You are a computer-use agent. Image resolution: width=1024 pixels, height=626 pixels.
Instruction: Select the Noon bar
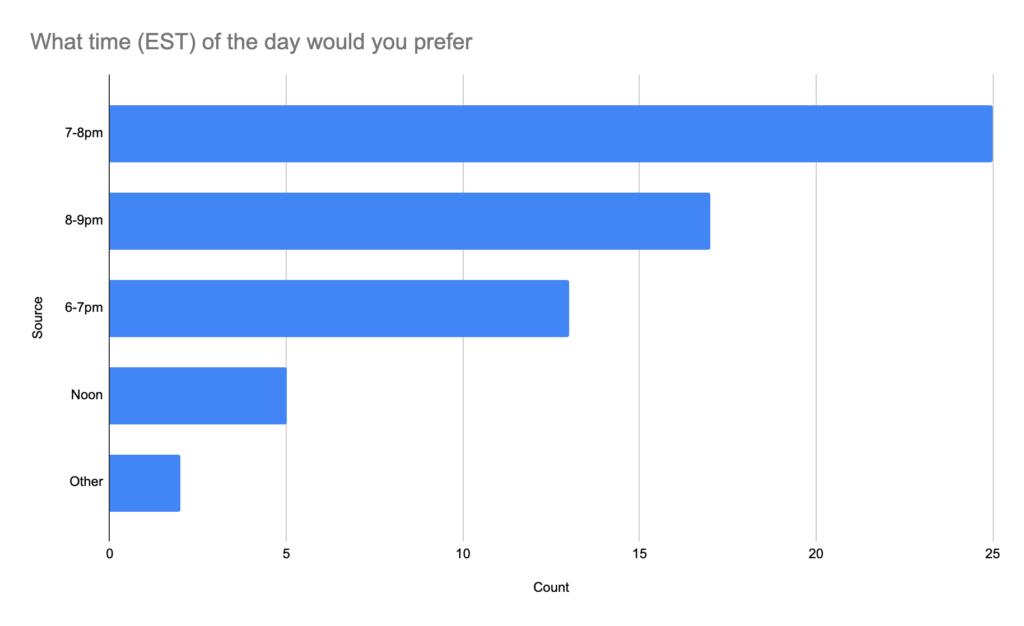[x=197, y=395]
